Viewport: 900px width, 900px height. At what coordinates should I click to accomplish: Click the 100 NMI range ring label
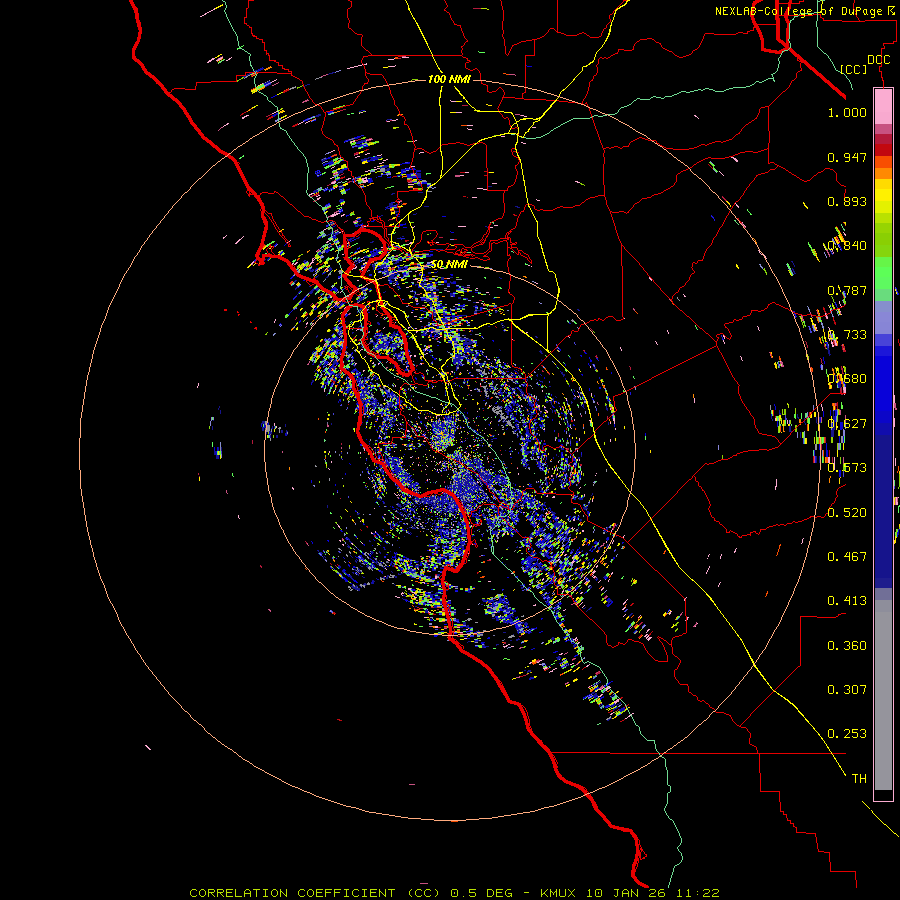449,79
